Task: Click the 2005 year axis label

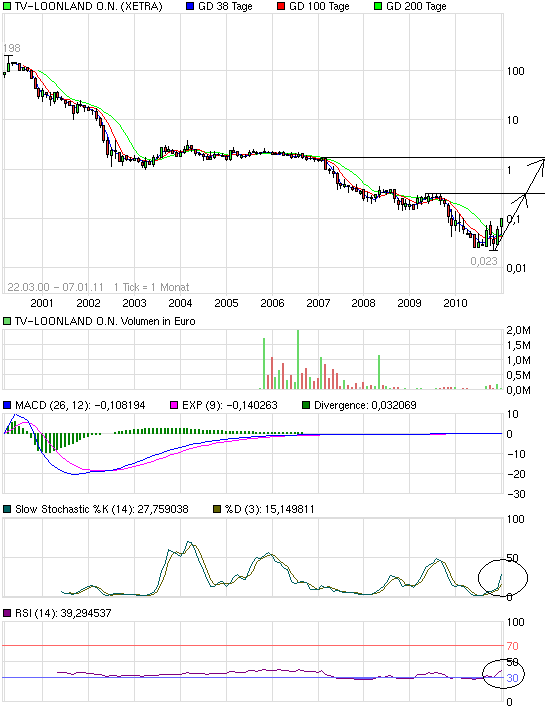Action: pyautogui.click(x=226, y=303)
